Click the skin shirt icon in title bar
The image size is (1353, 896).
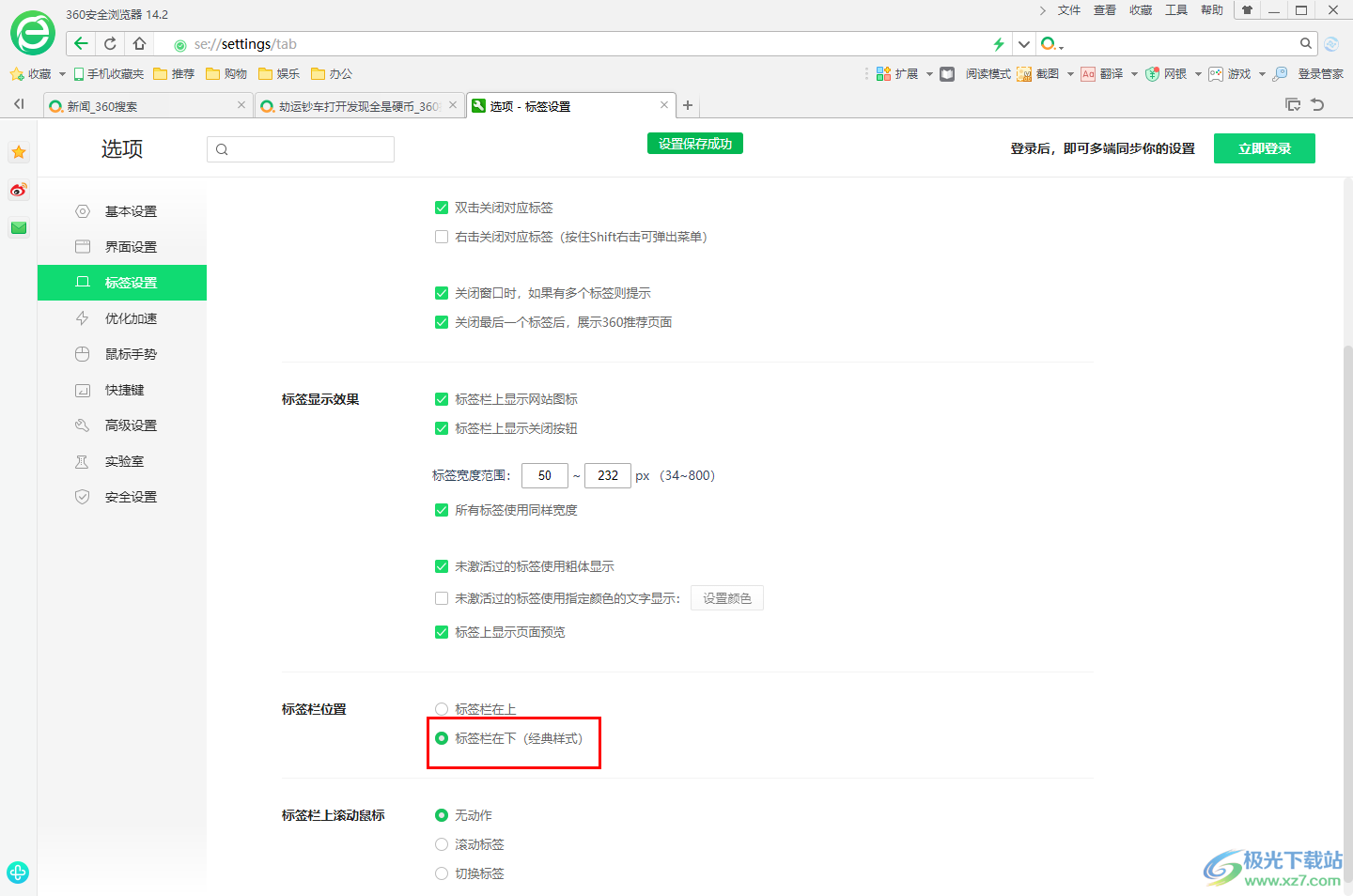click(x=1247, y=10)
